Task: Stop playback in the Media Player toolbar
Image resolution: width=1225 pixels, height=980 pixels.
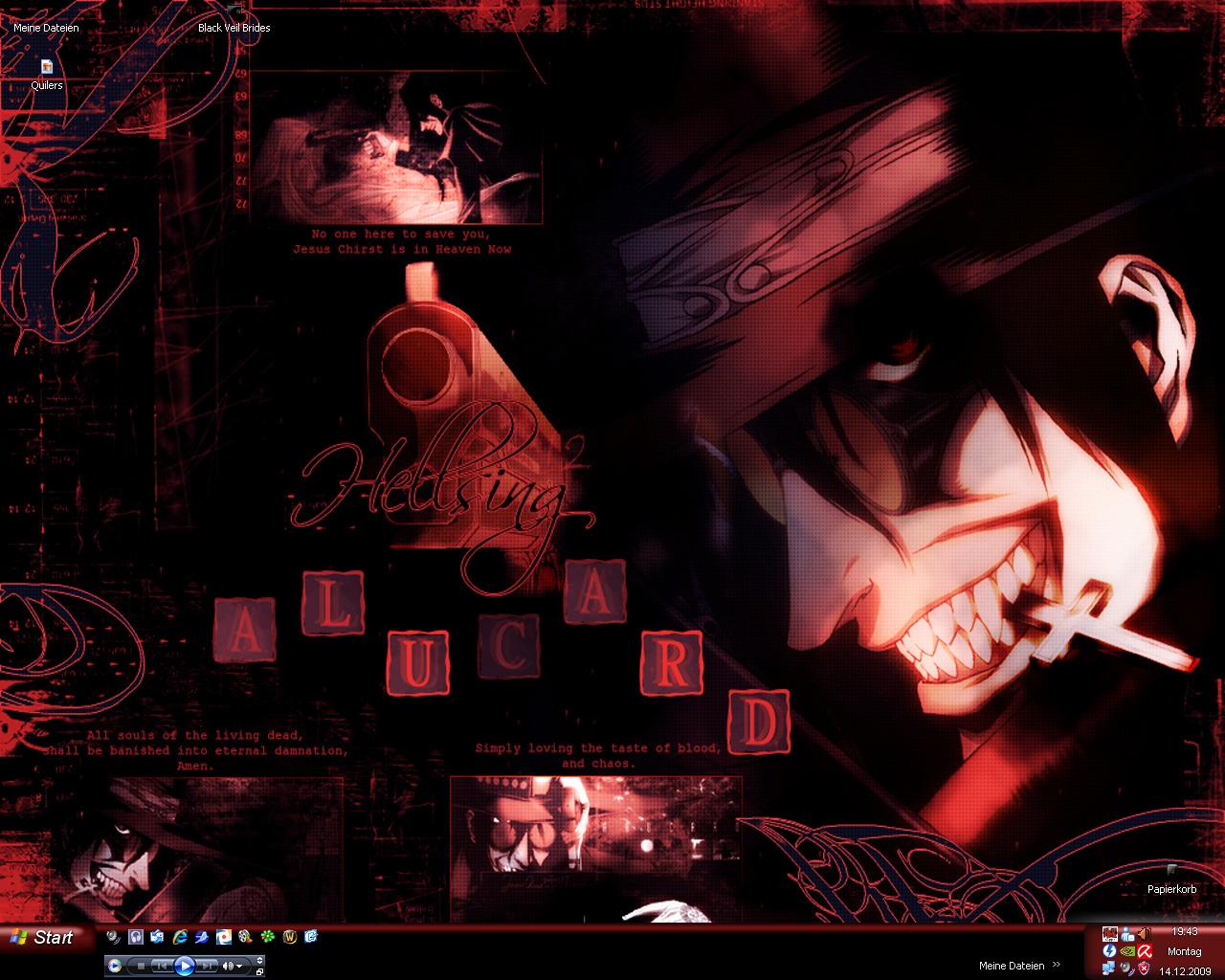Action: (141, 966)
